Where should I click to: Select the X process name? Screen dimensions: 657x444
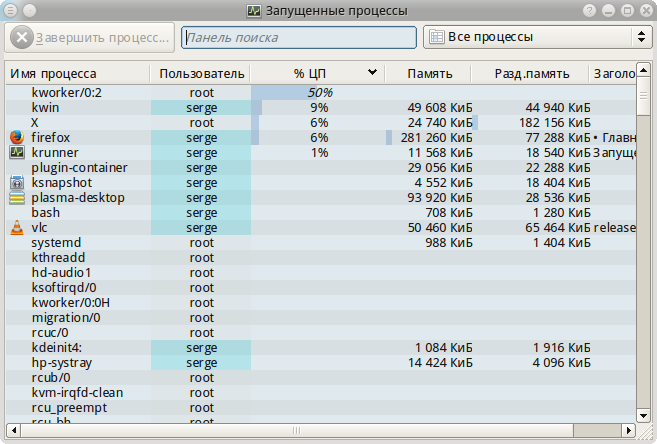click(x=35, y=122)
